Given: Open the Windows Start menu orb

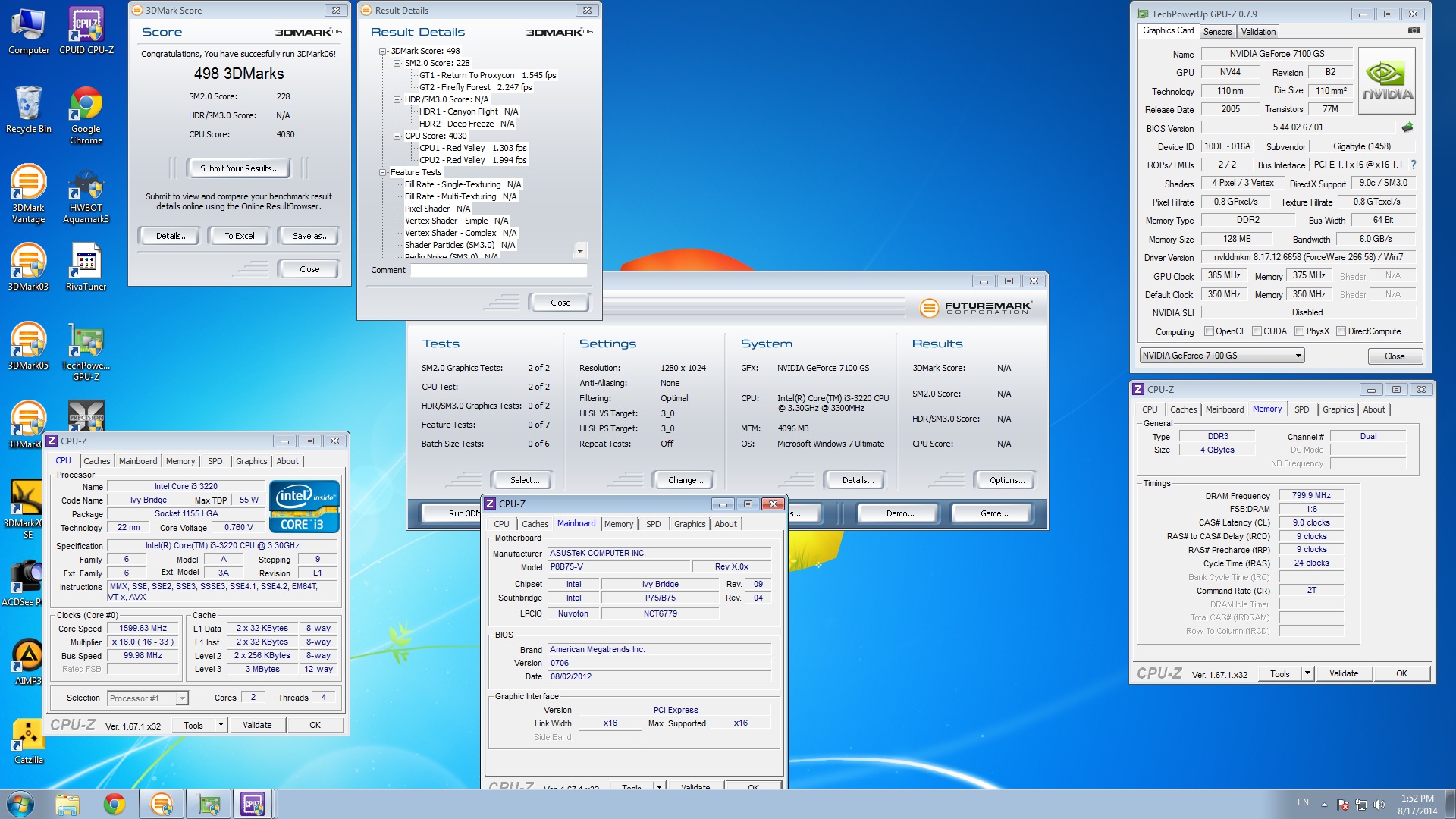Looking at the screenshot, I should coord(20,804).
